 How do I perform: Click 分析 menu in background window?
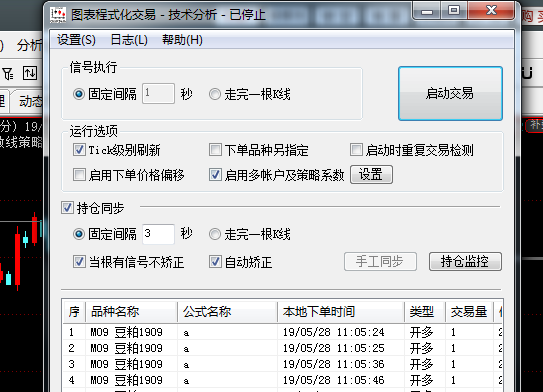click(29, 45)
